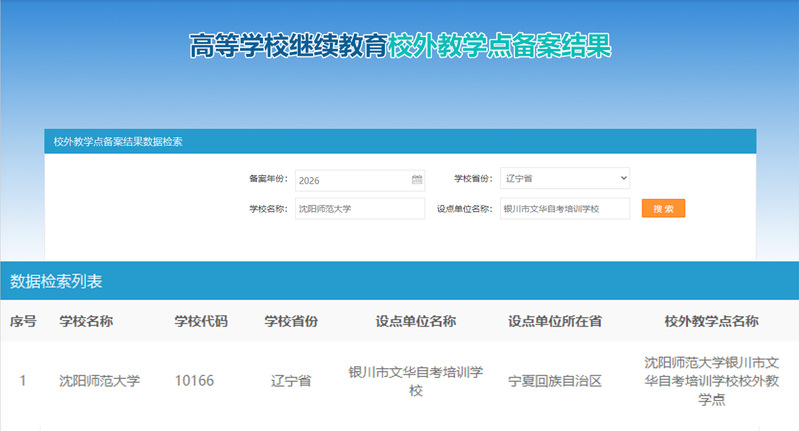799x431 pixels.
Task: Click the 设点单位所在省 column header
Action: pyautogui.click(x=555, y=321)
